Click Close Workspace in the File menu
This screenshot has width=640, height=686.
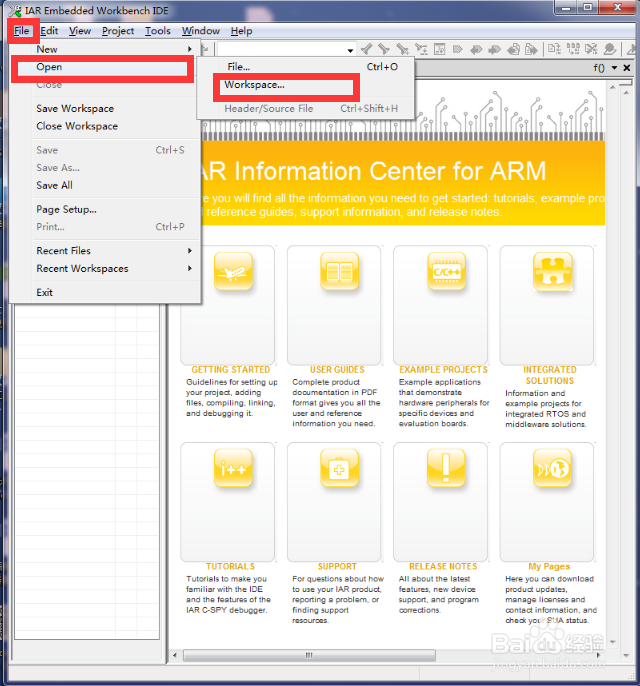105,126
